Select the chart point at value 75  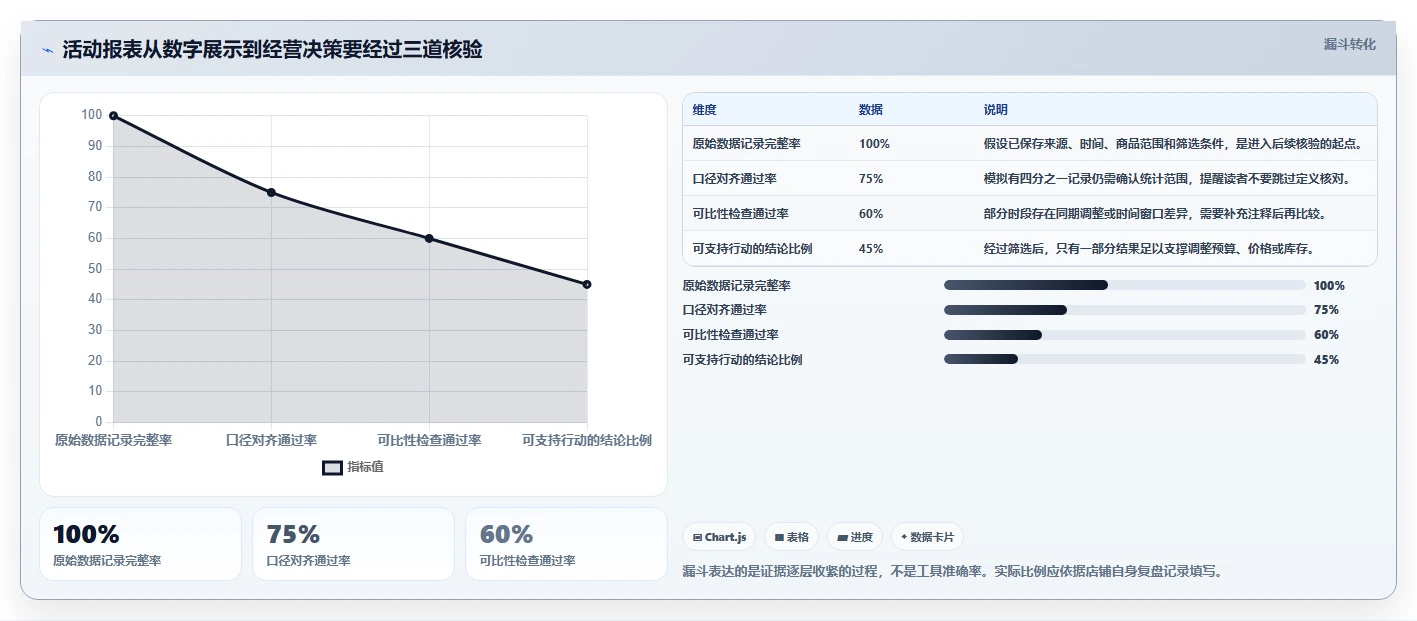pos(271,192)
